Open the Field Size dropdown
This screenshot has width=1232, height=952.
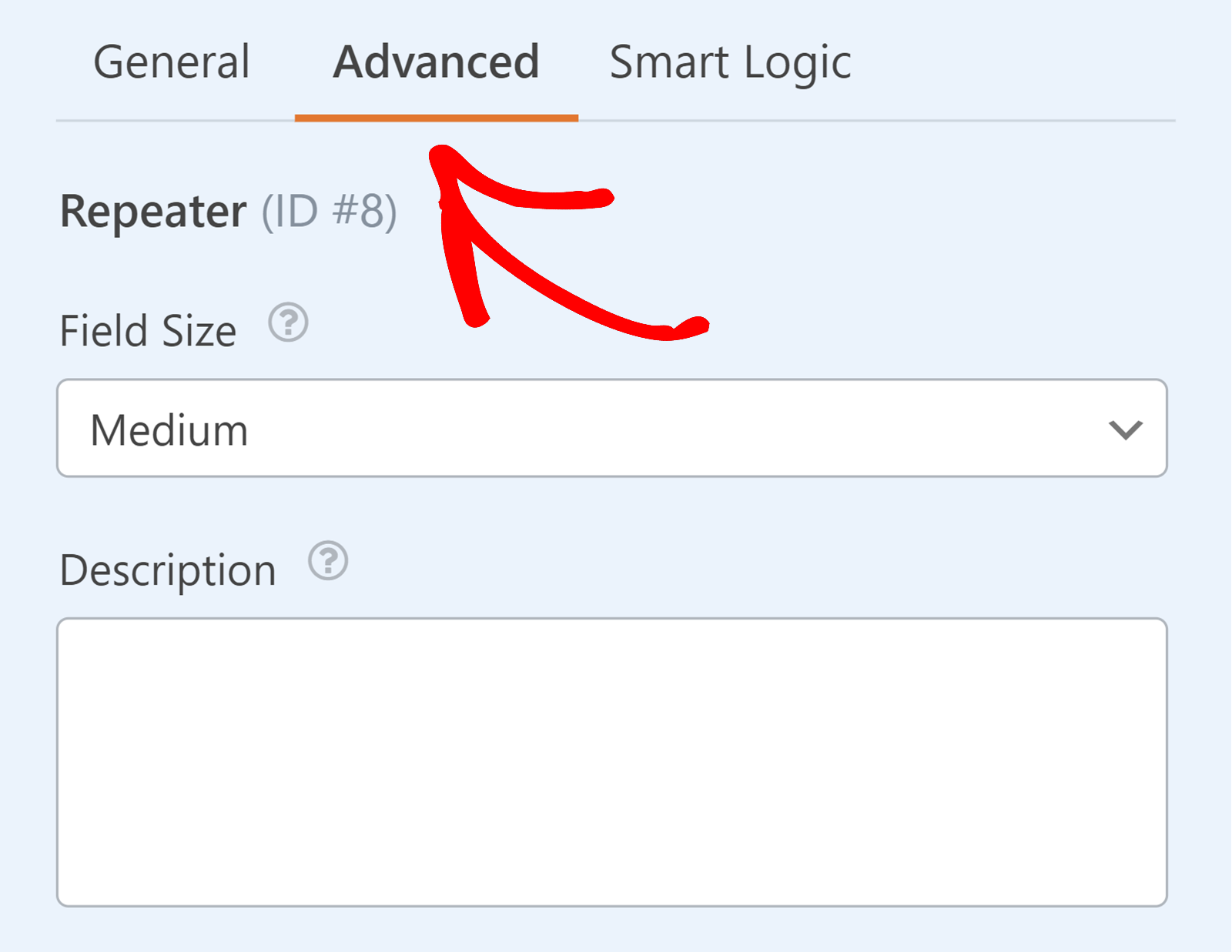[611, 429]
